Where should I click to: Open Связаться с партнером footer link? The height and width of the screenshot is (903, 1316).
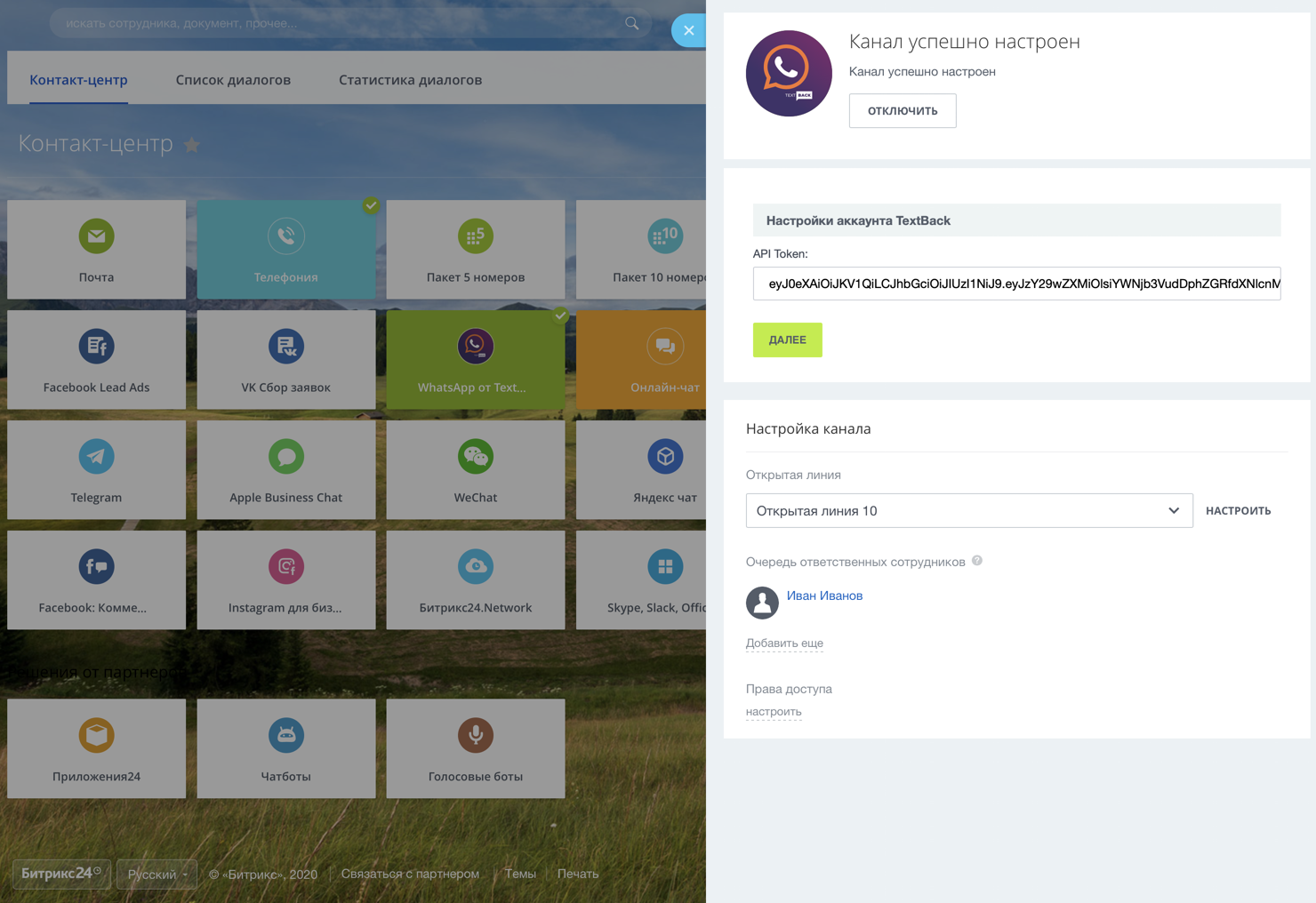410,875
